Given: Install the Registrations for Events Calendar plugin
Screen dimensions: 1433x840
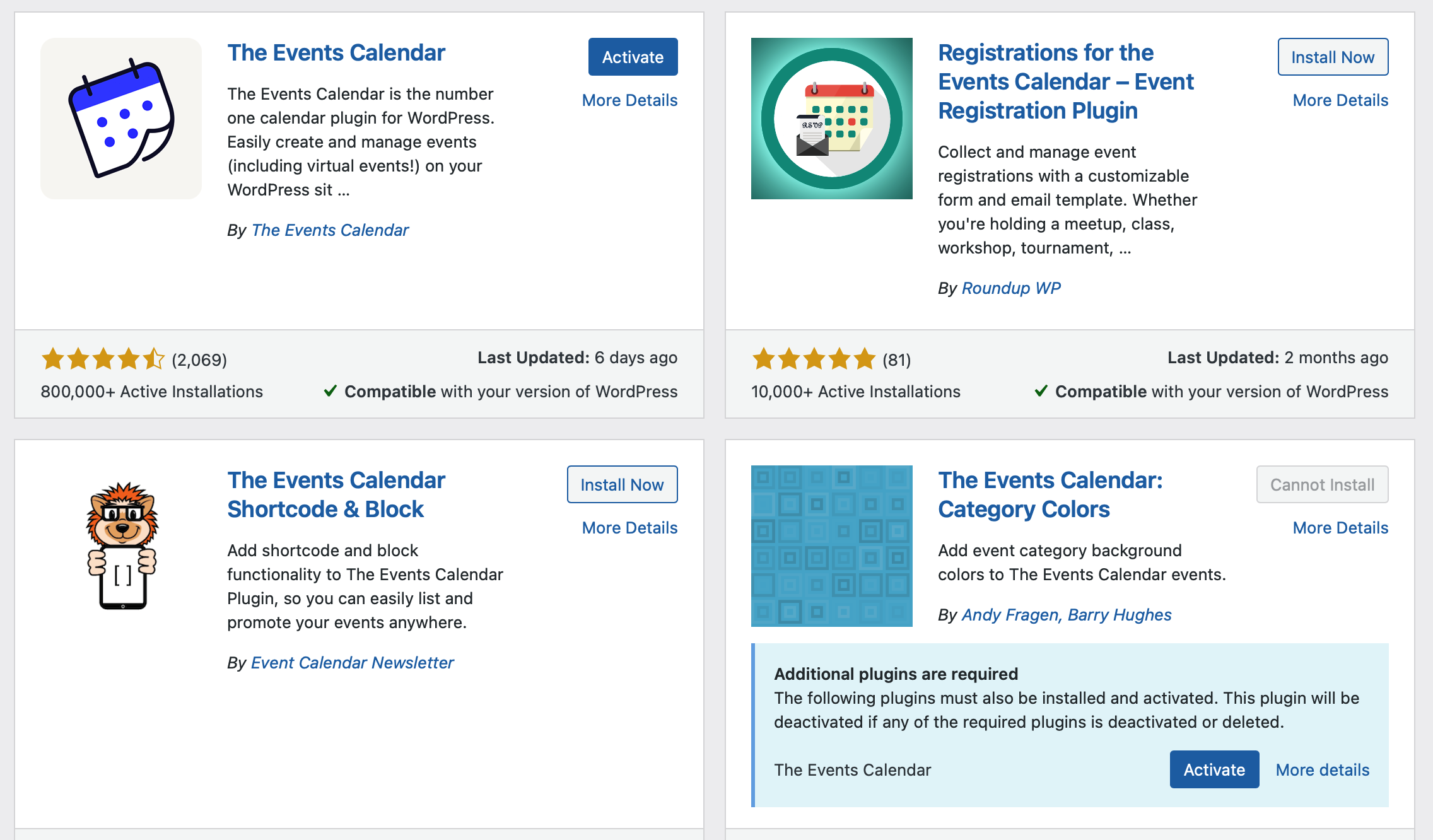Looking at the screenshot, I should [x=1333, y=57].
